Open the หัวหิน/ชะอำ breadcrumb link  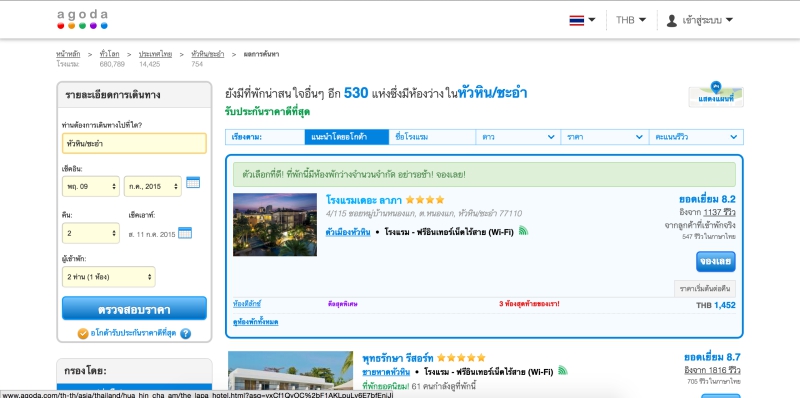point(208,54)
